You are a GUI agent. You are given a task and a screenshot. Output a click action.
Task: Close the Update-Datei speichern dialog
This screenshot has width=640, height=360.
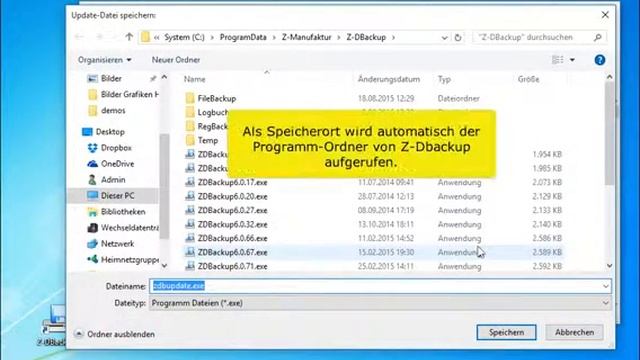point(605,15)
